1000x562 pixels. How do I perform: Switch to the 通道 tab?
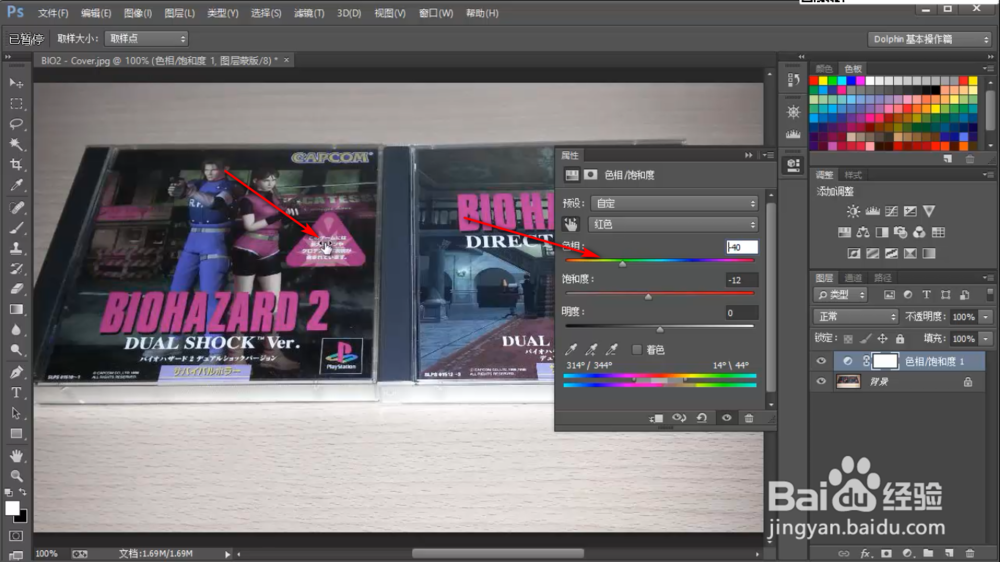pyautogui.click(x=853, y=277)
